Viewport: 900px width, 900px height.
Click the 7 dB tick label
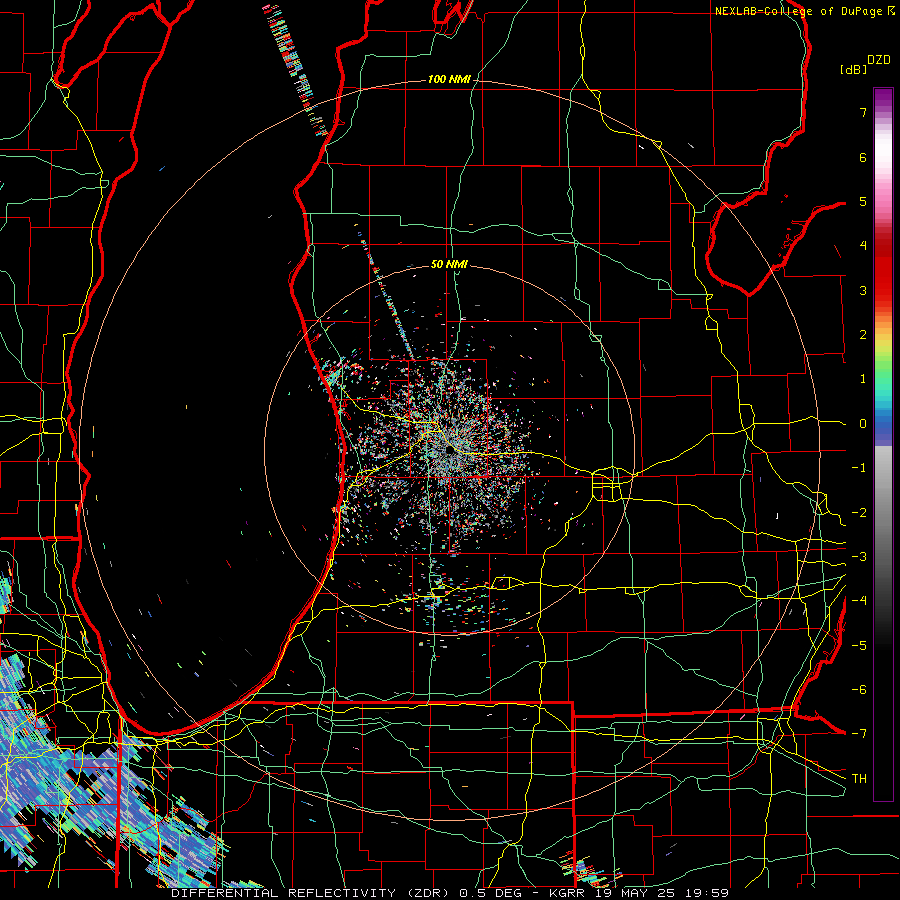(x=863, y=112)
